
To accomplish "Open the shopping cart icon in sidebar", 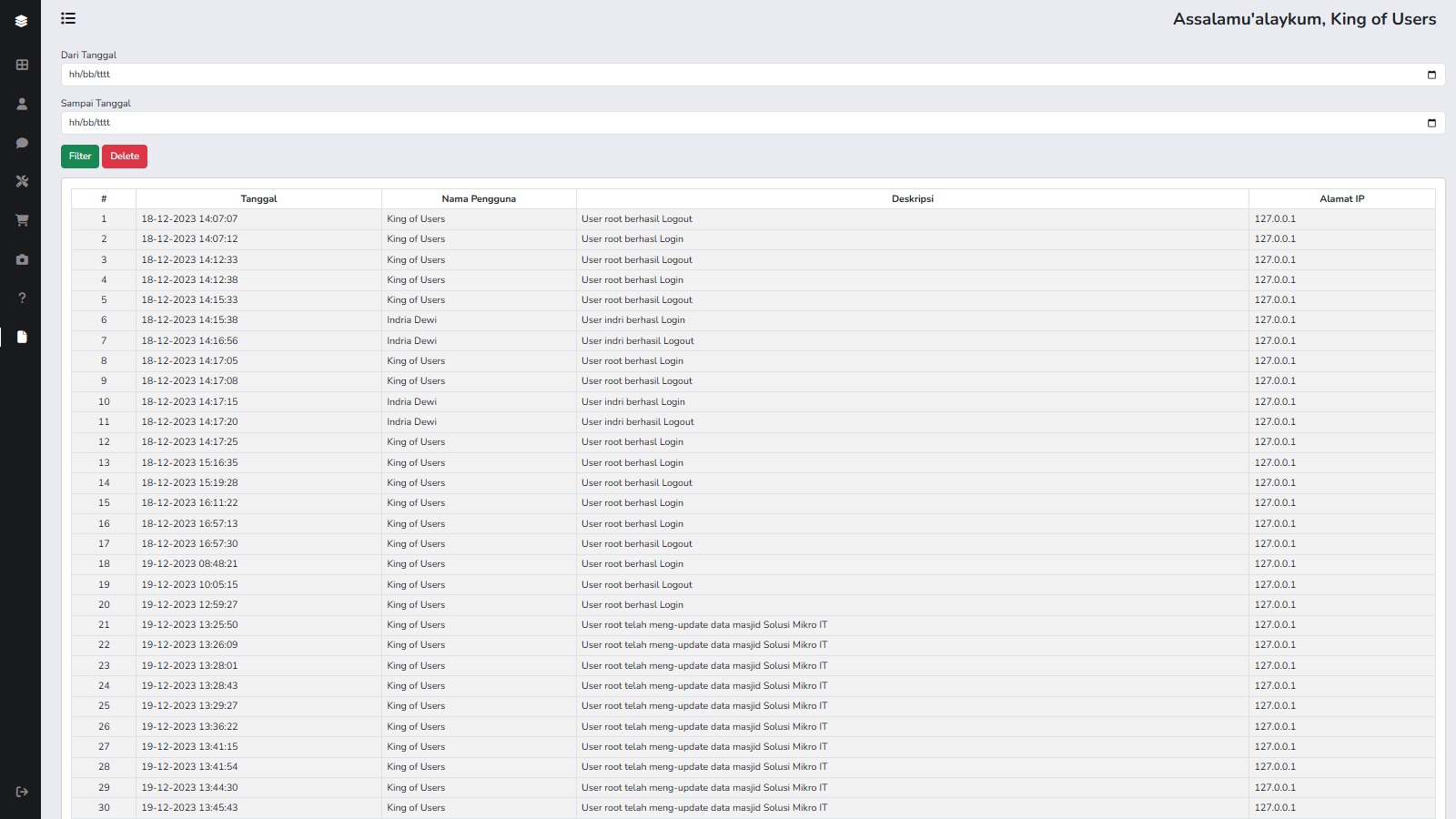I will [22, 220].
